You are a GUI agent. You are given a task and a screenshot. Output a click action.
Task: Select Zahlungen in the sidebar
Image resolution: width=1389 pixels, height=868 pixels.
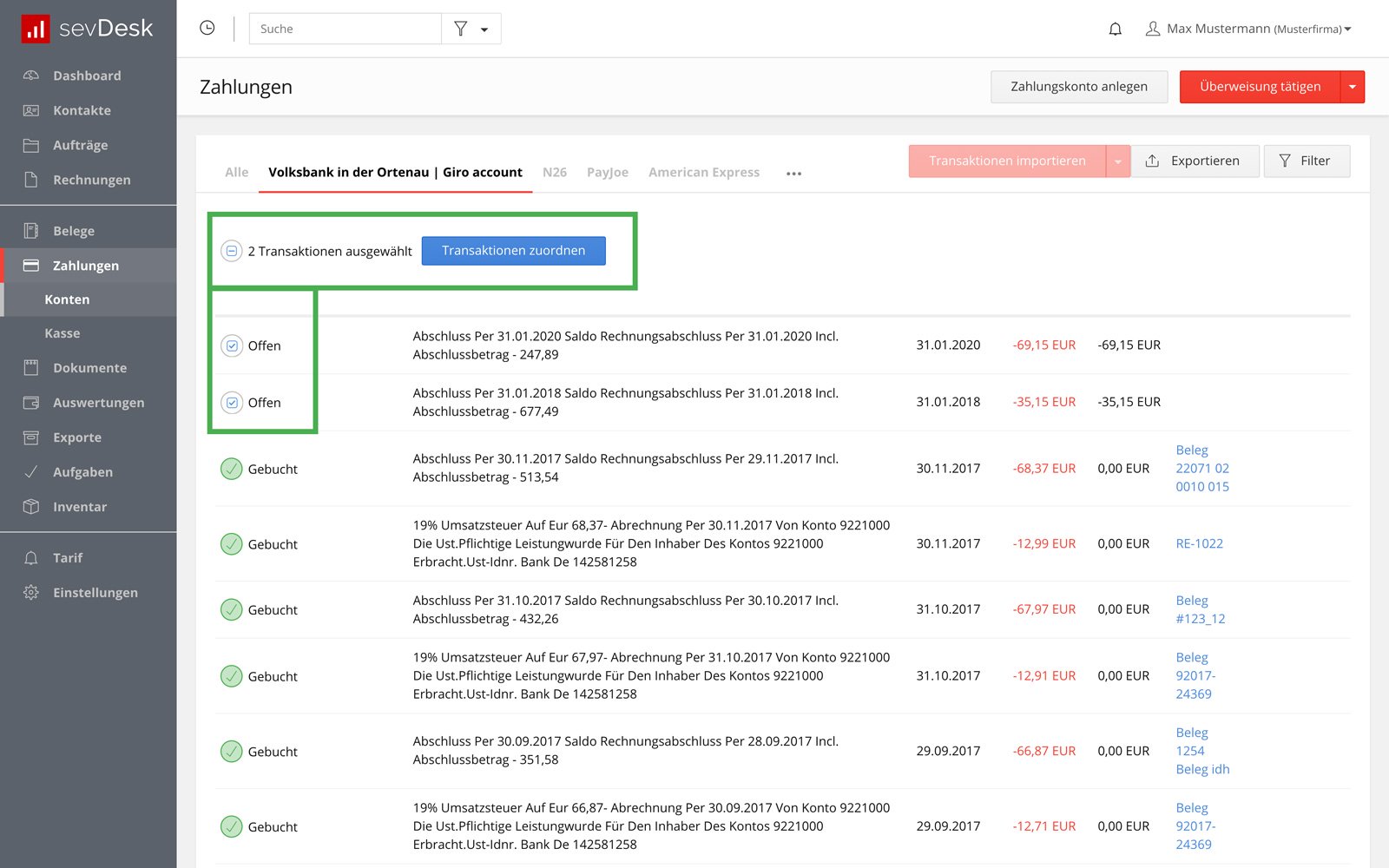[88, 266]
